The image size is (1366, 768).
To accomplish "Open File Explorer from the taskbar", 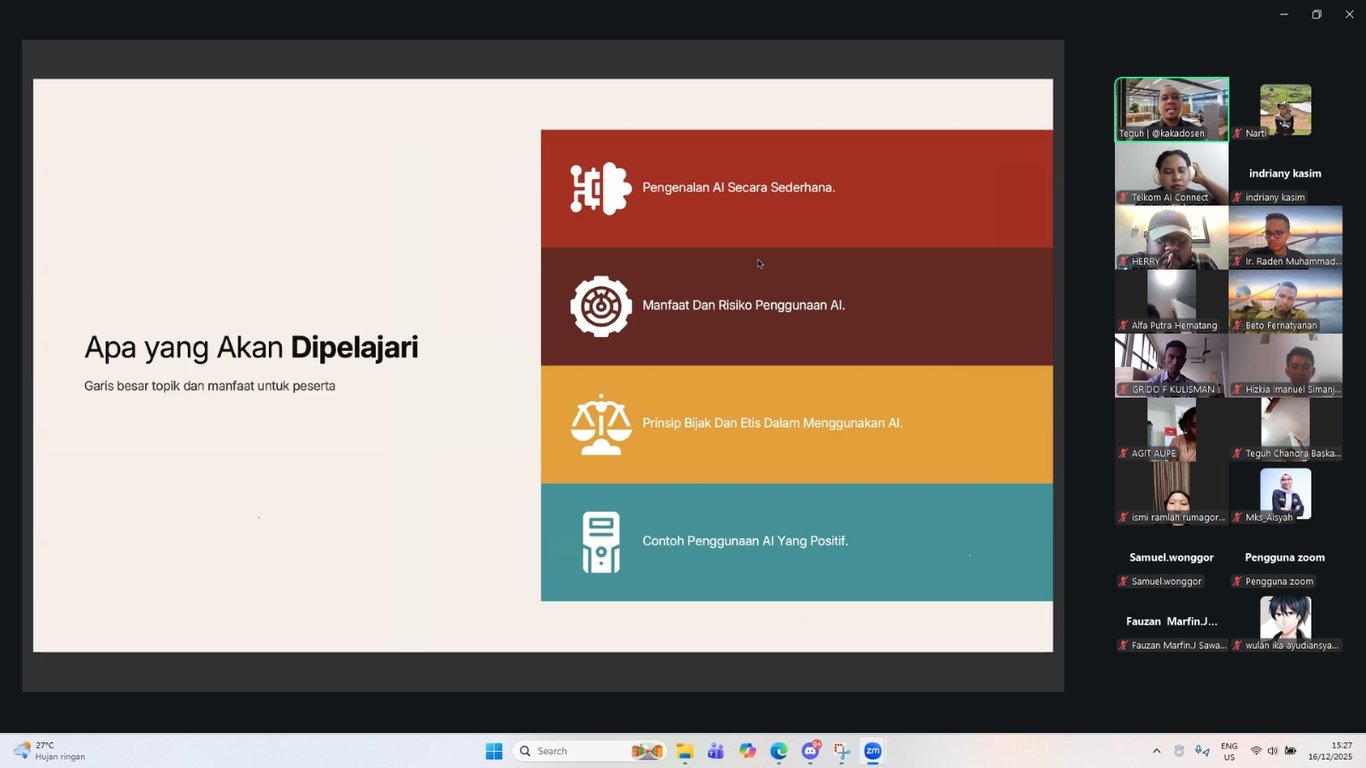I will pos(685,751).
